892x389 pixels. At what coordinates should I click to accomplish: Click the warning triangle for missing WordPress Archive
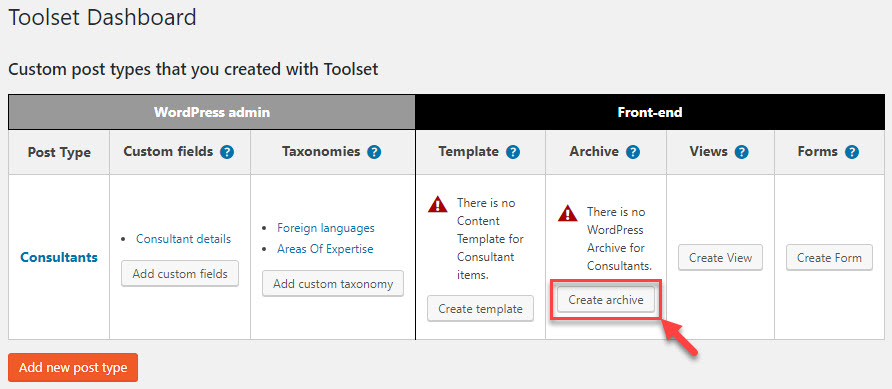[568, 213]
